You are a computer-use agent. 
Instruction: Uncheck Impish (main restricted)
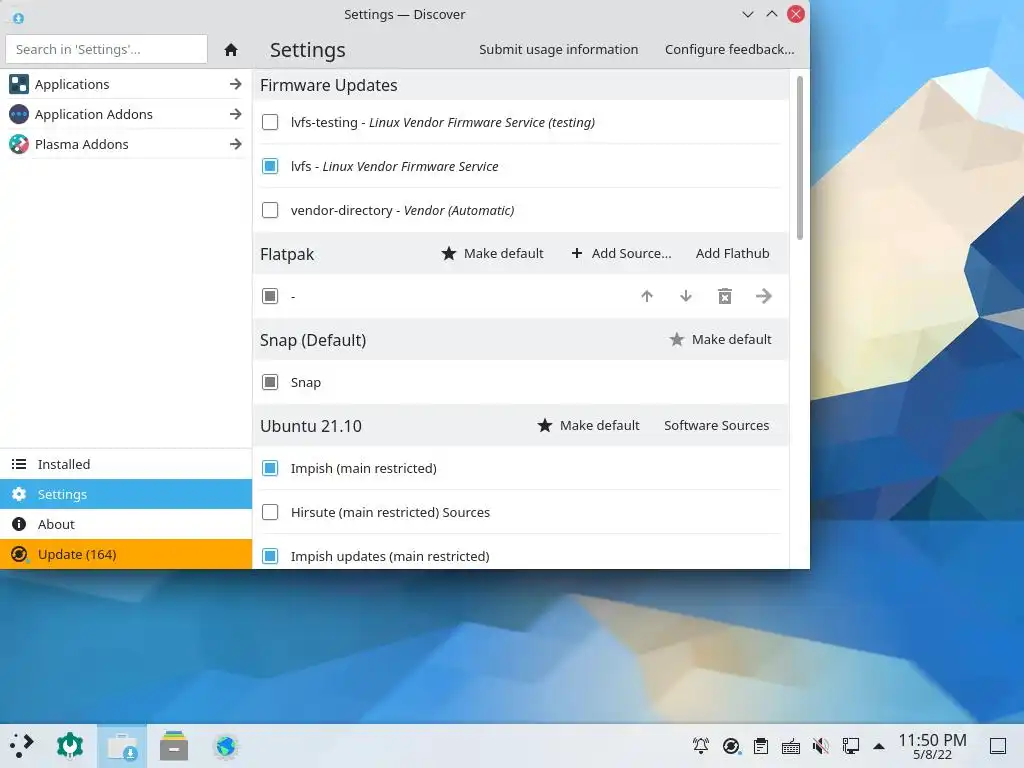[270, 468]
